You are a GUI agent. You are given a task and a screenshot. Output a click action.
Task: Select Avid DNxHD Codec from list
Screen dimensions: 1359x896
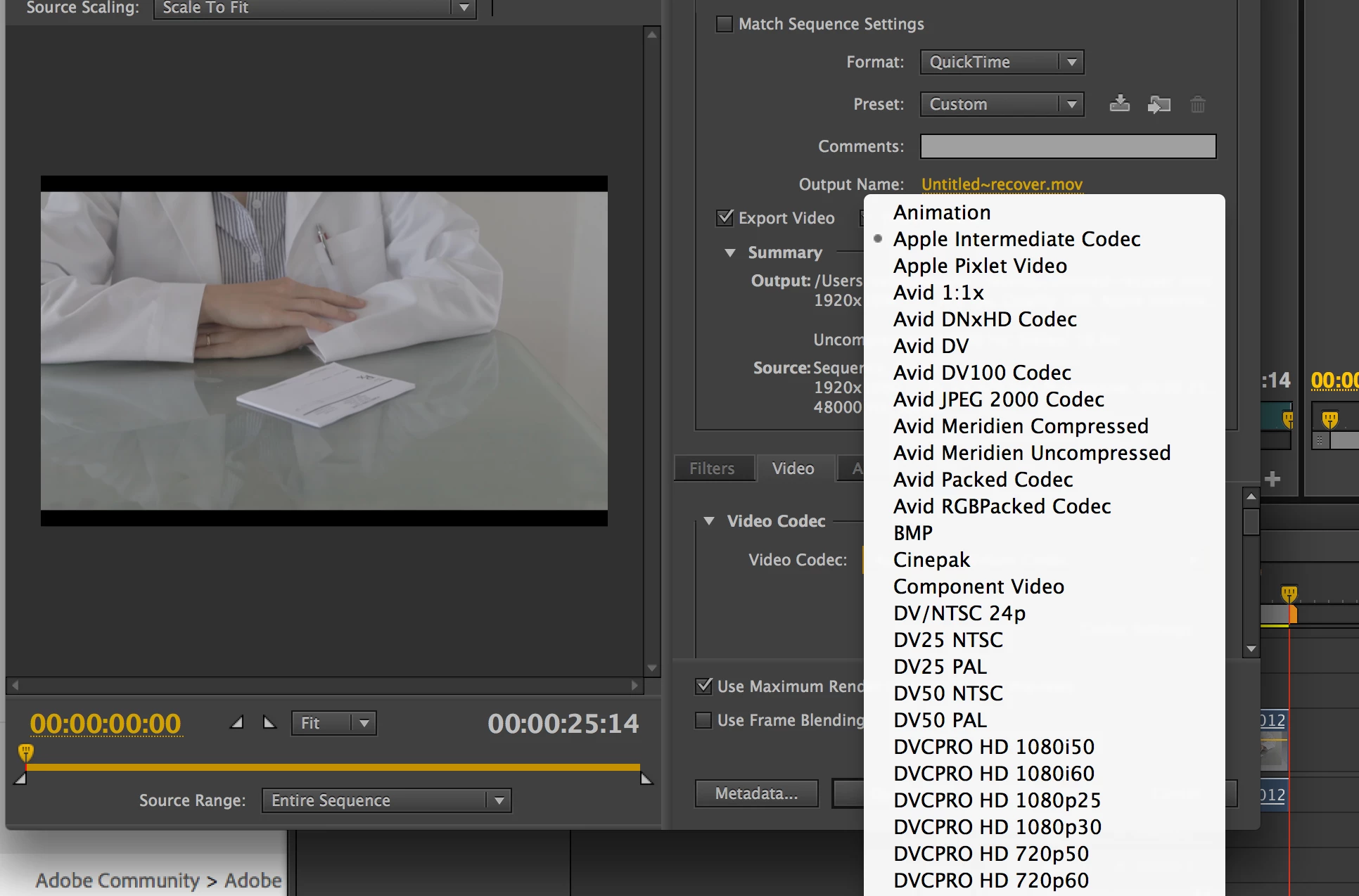pos(985,319)
